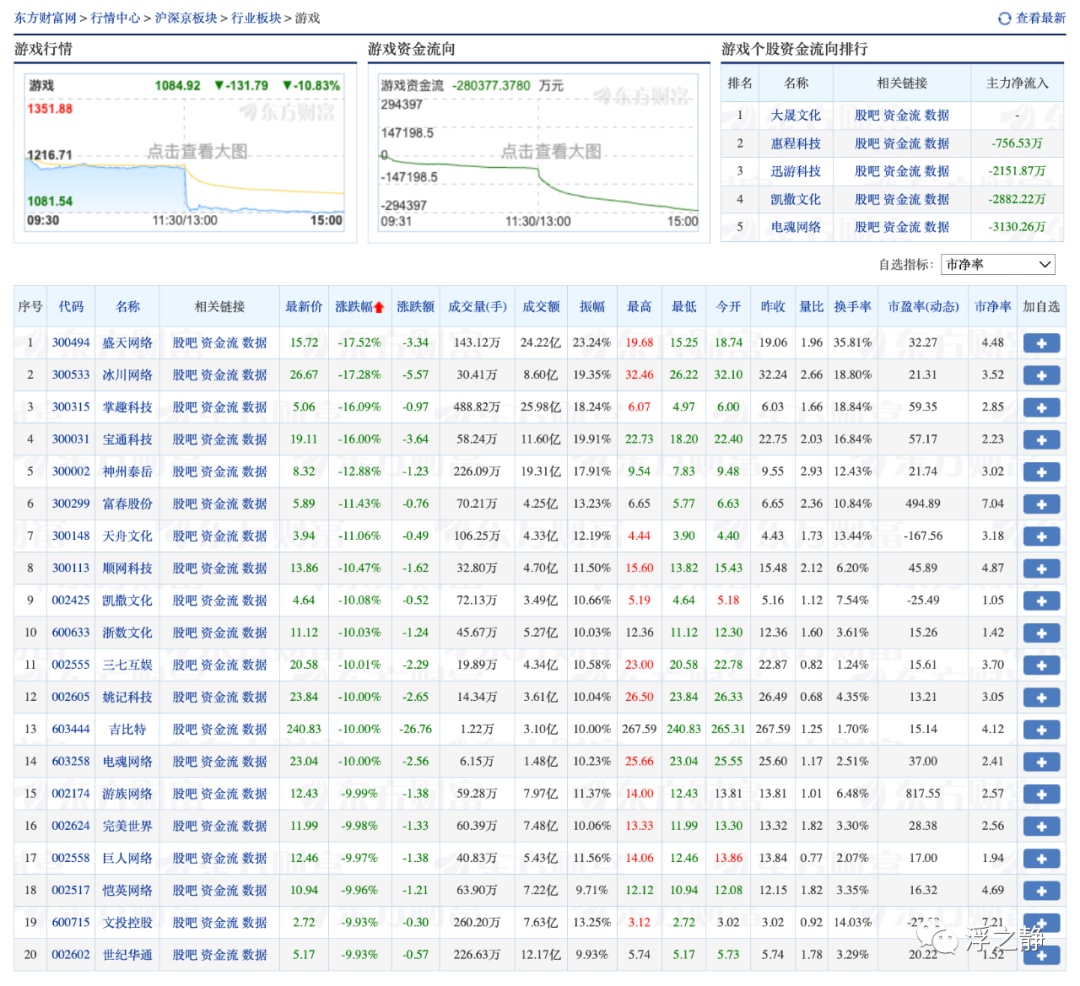
Task: Sort table by 成交量(手) column header
Action: click(477, 307)
